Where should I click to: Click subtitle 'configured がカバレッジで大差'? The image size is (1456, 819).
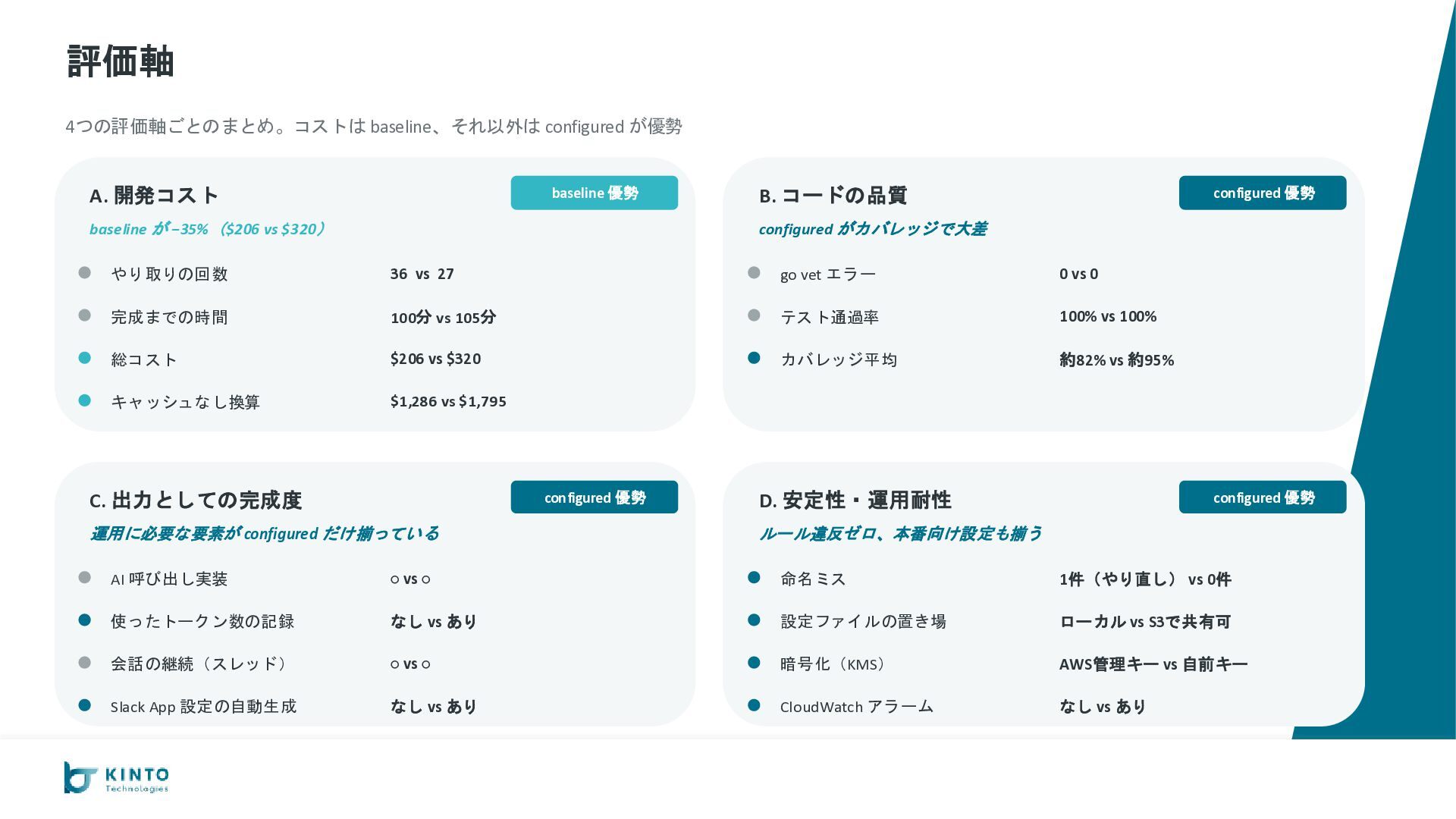[x=872, y=229]
